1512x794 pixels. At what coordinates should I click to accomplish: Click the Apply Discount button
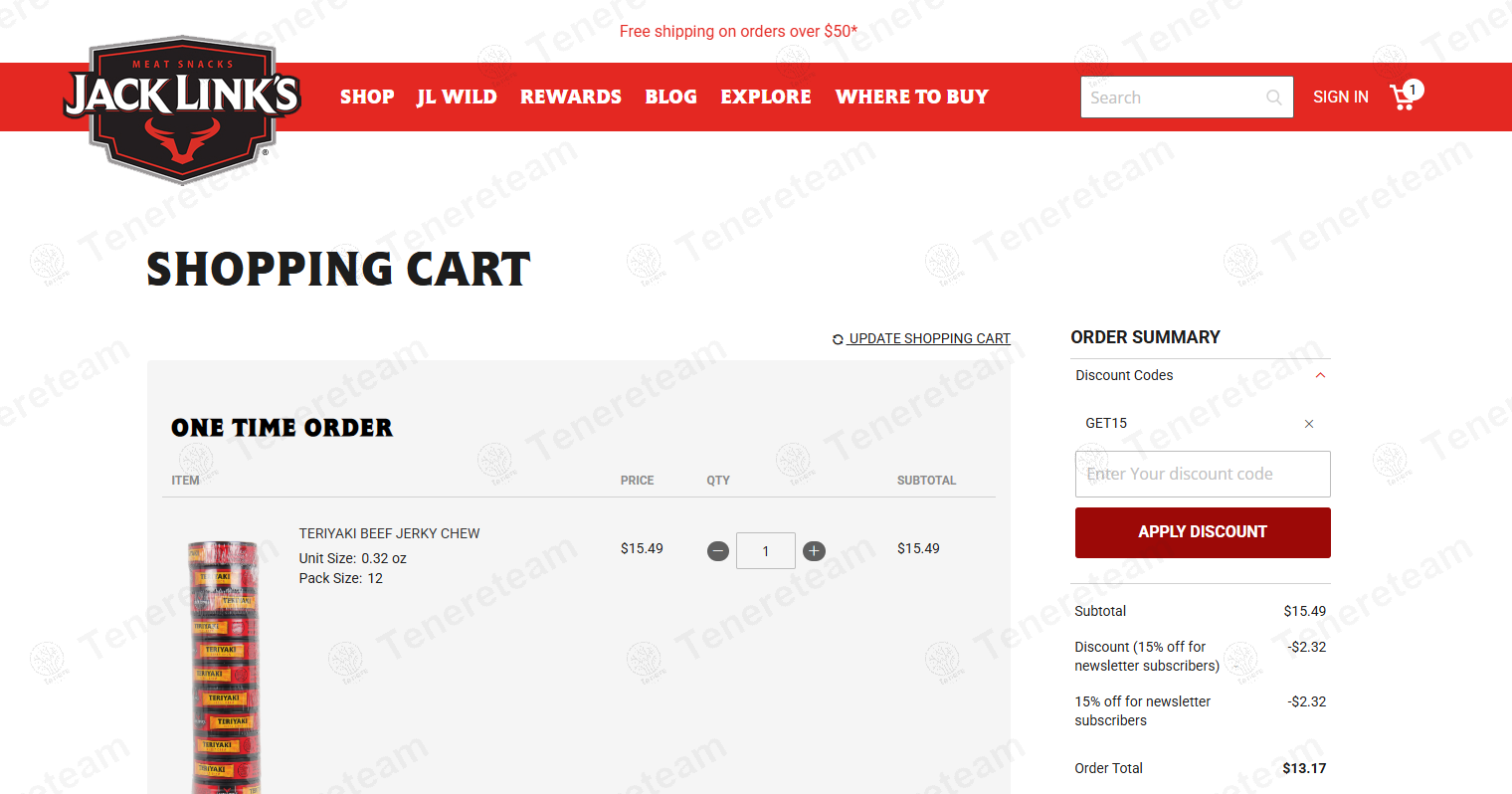(1203, 532)
